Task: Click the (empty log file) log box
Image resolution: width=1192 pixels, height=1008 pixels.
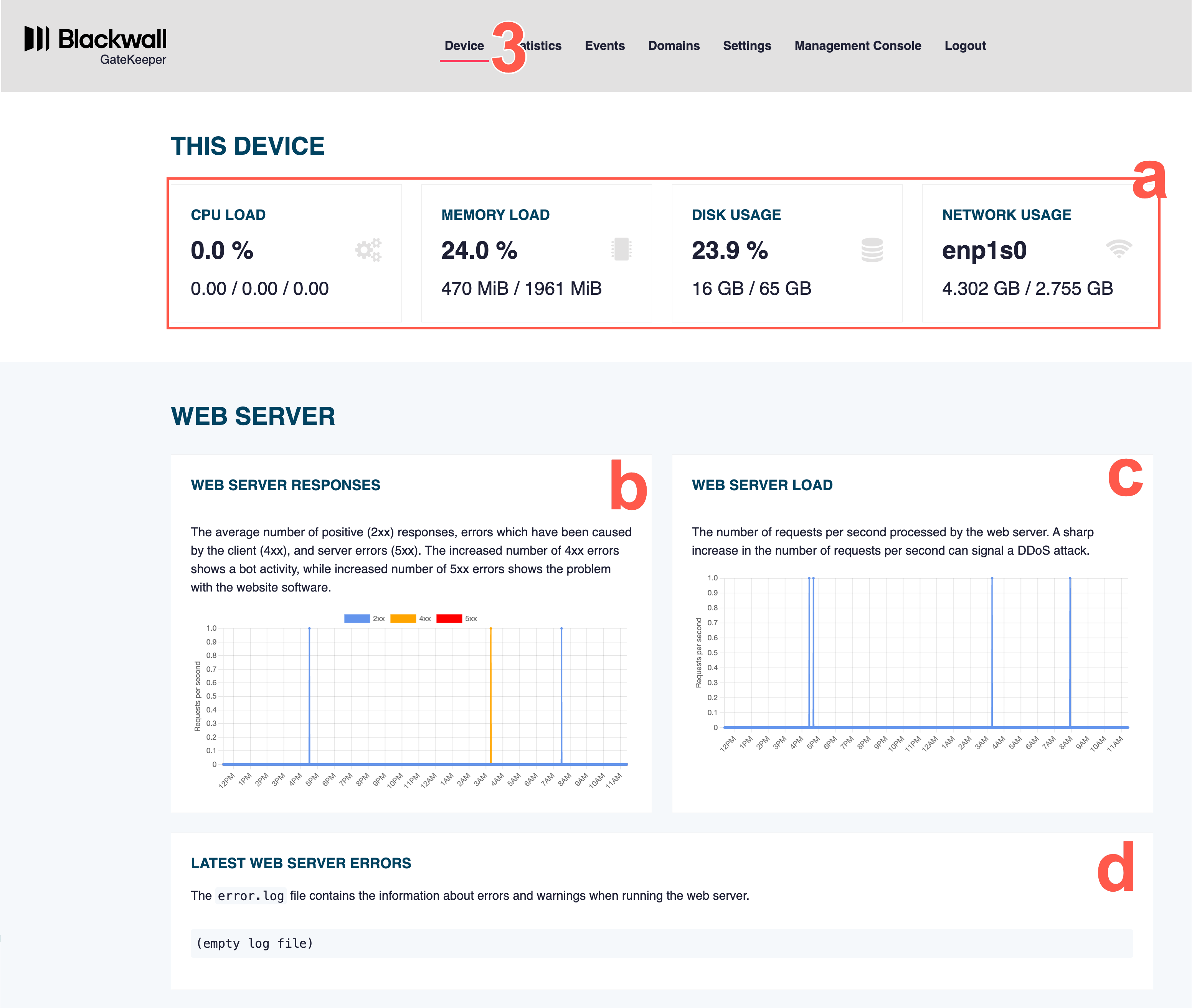Action: (662, 944)
